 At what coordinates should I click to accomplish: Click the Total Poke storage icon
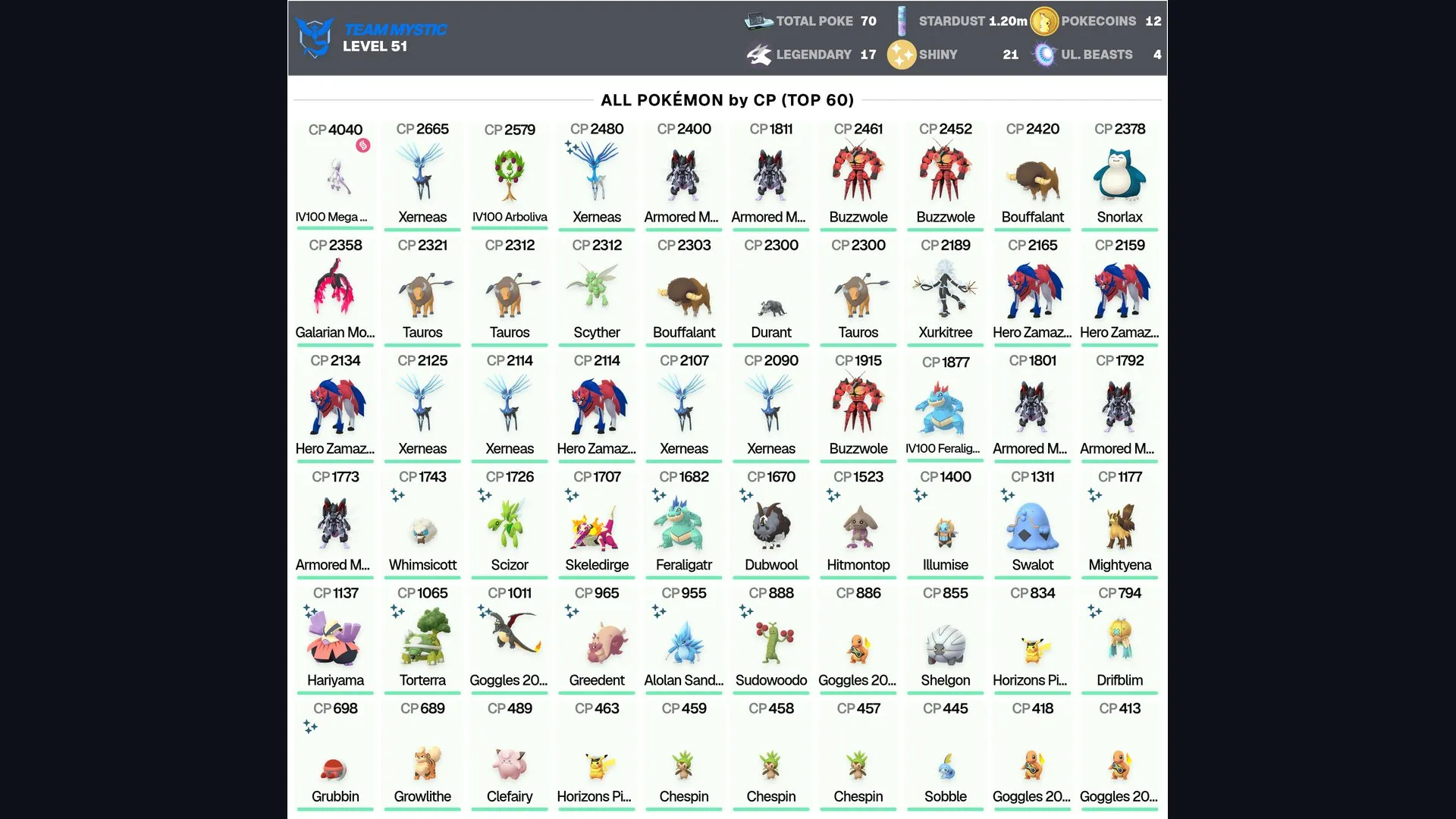(758, 21)
